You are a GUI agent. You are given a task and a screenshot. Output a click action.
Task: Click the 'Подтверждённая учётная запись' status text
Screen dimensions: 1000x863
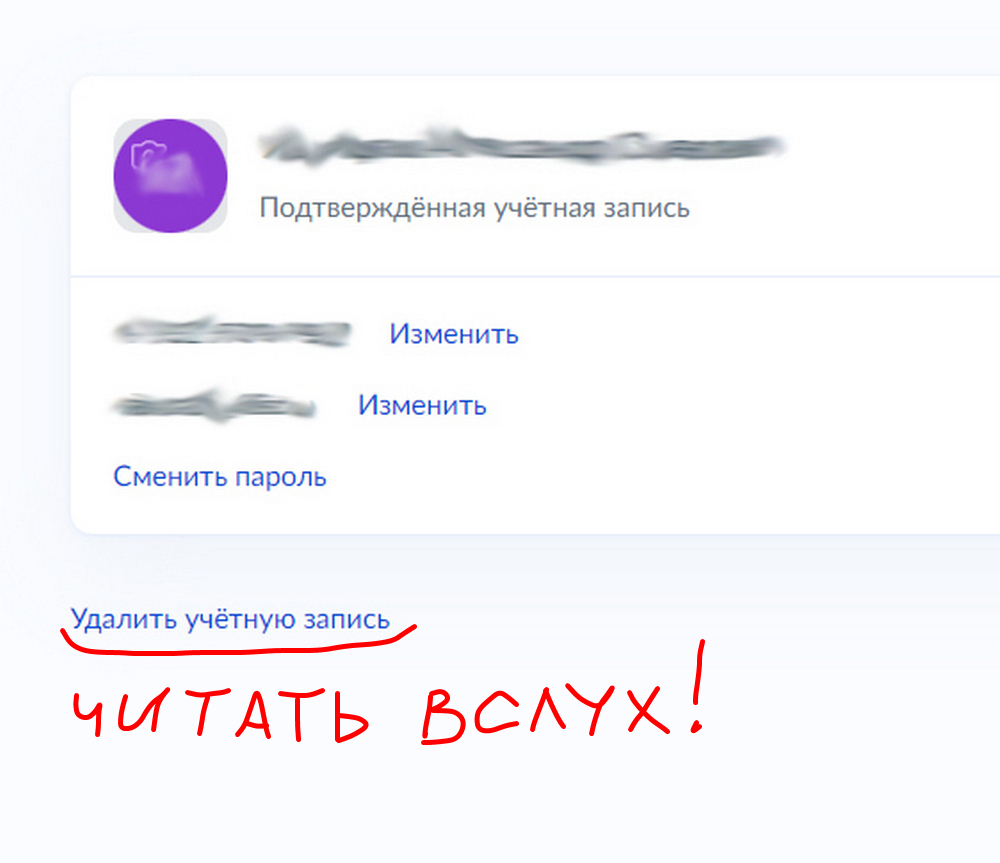474,208
